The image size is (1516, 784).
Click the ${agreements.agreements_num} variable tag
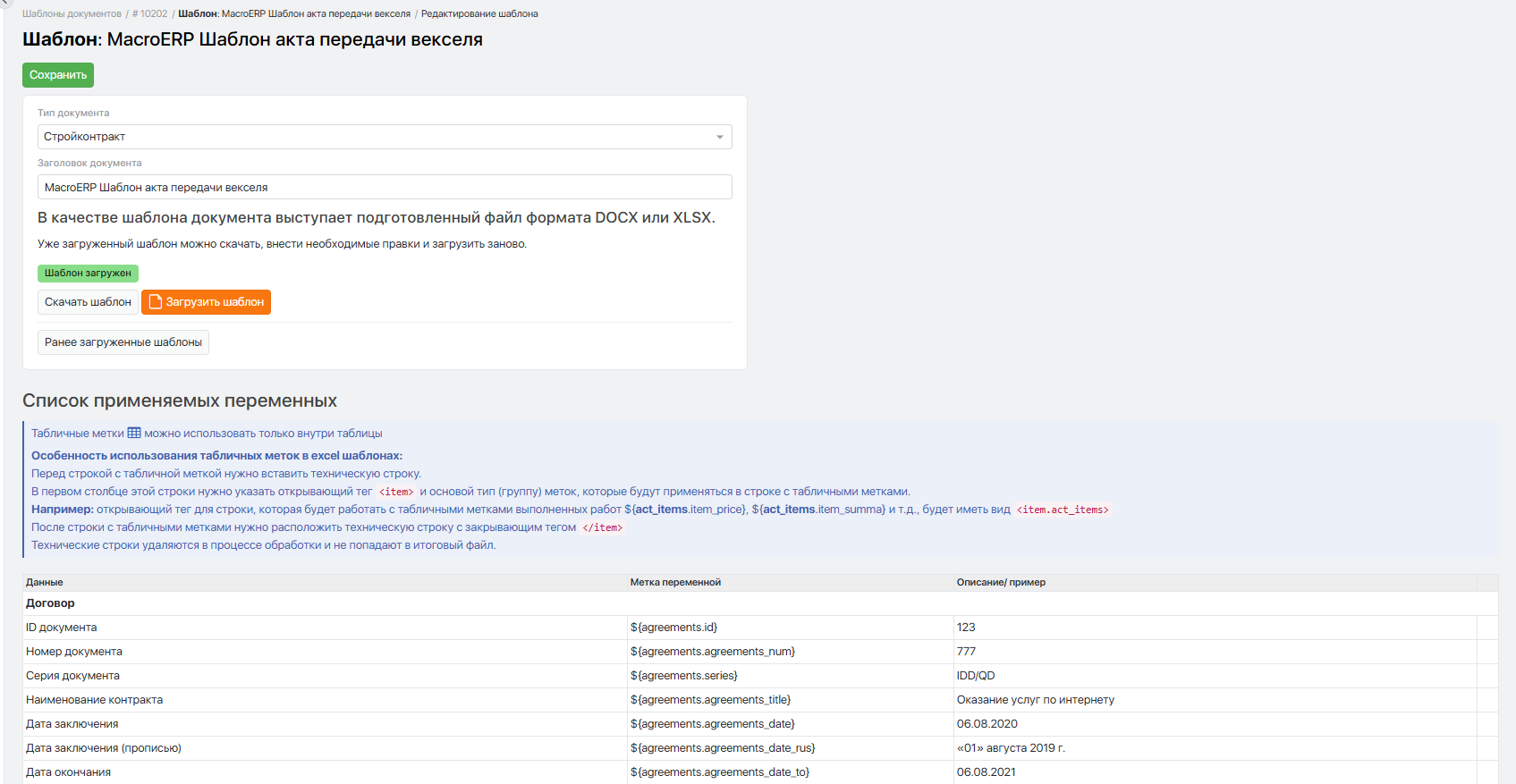pyautogui.click(x=712, y=652)
